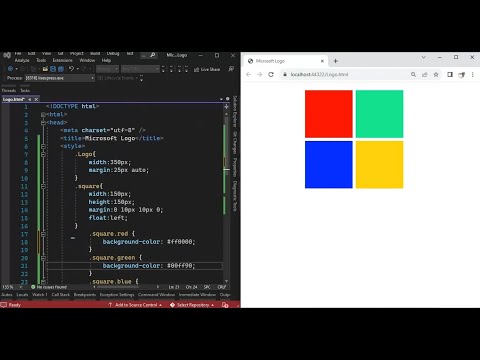Viewport: 480px width, 360px height.
Task: Open the Exception Settings tab
Action: (x=117, y=295)
